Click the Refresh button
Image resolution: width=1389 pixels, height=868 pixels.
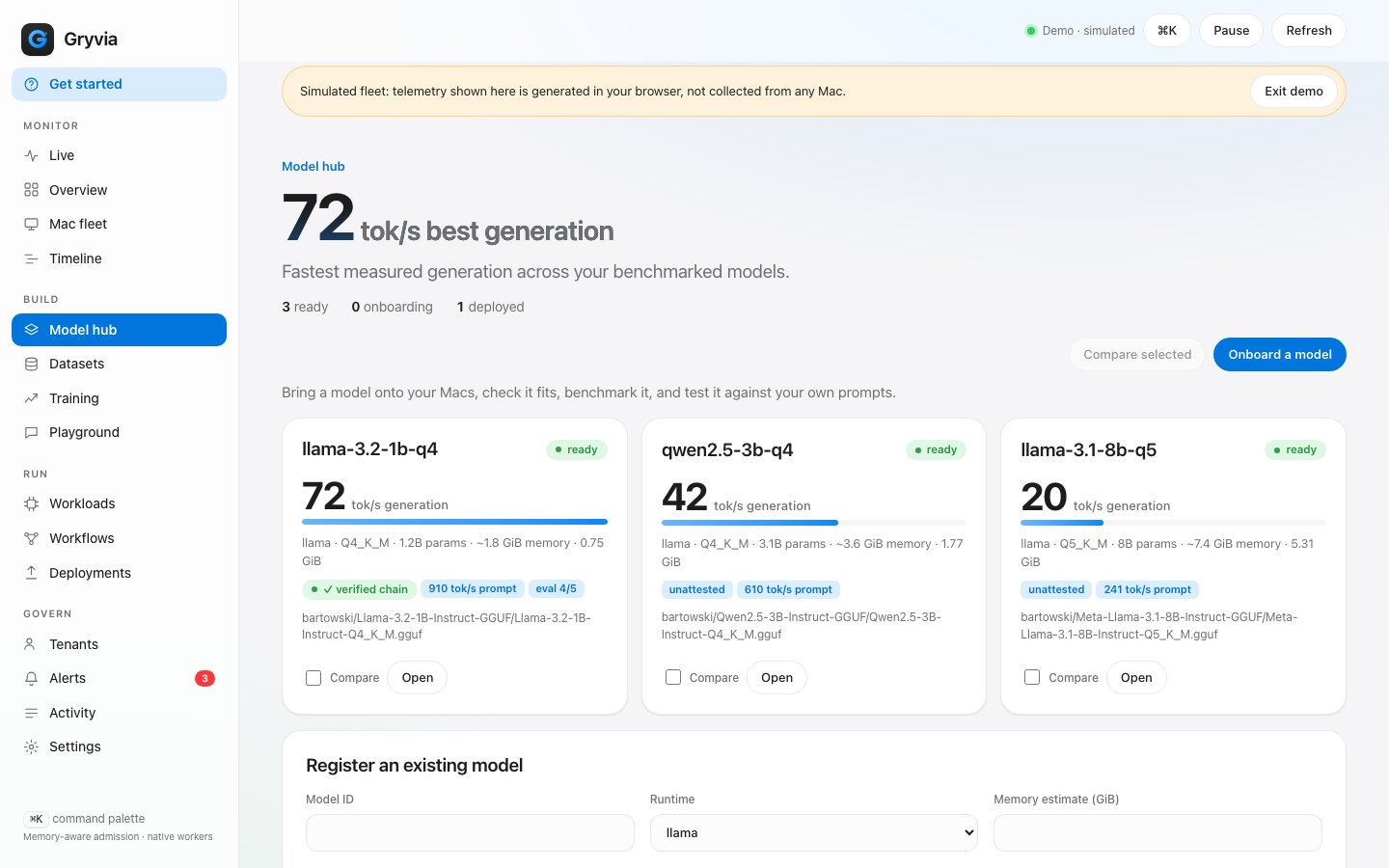pos(1309,30)
